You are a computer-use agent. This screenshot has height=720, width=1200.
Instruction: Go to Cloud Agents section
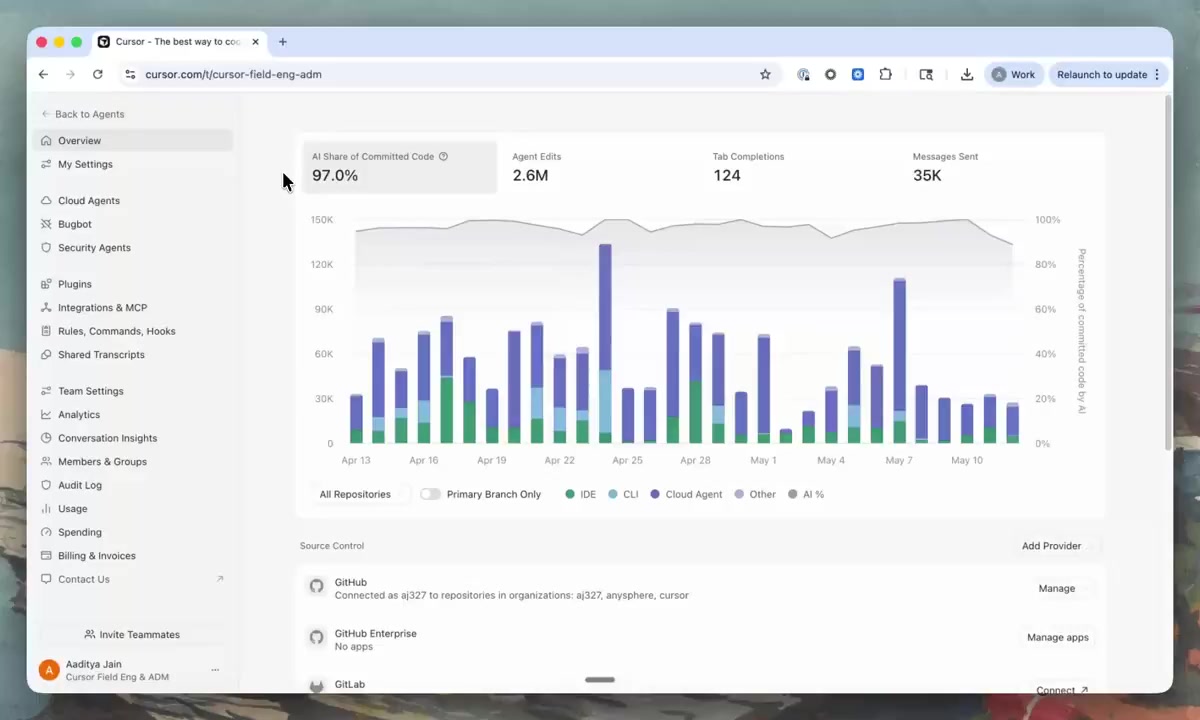coord(134,201)
